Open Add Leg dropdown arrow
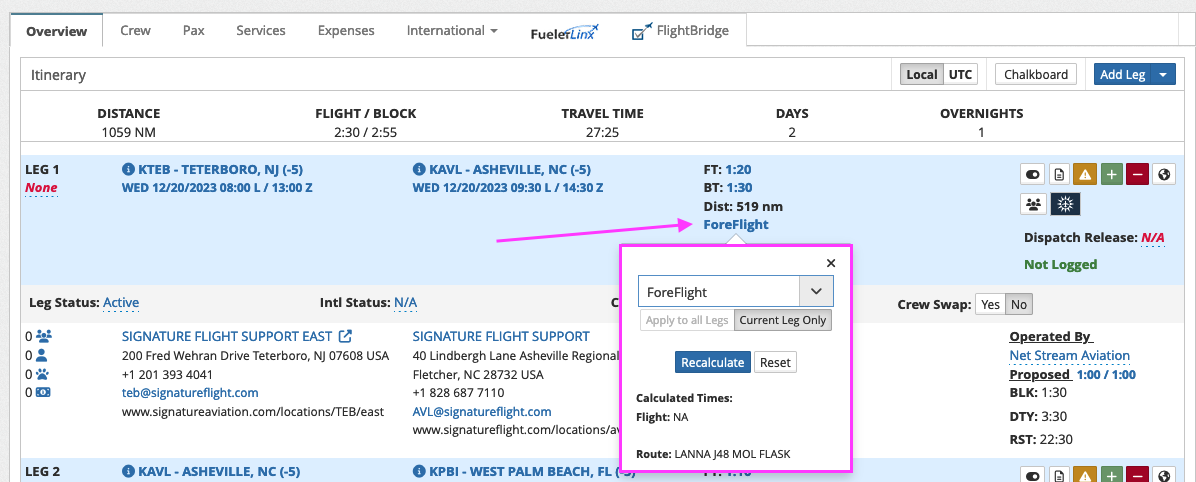Viewport: 1196px width, 482px height. click(1163, 75)
